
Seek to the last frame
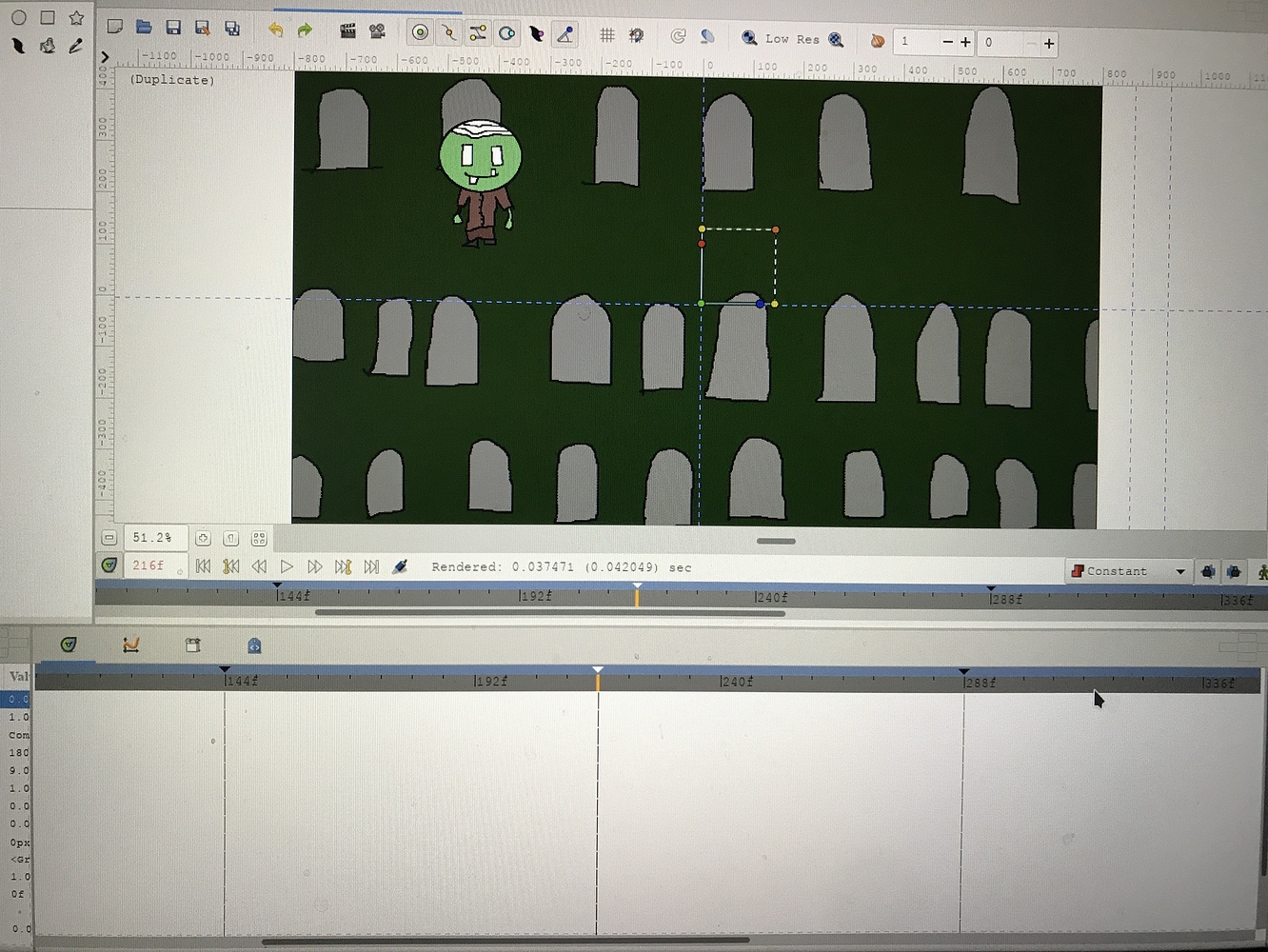point(372,567)
